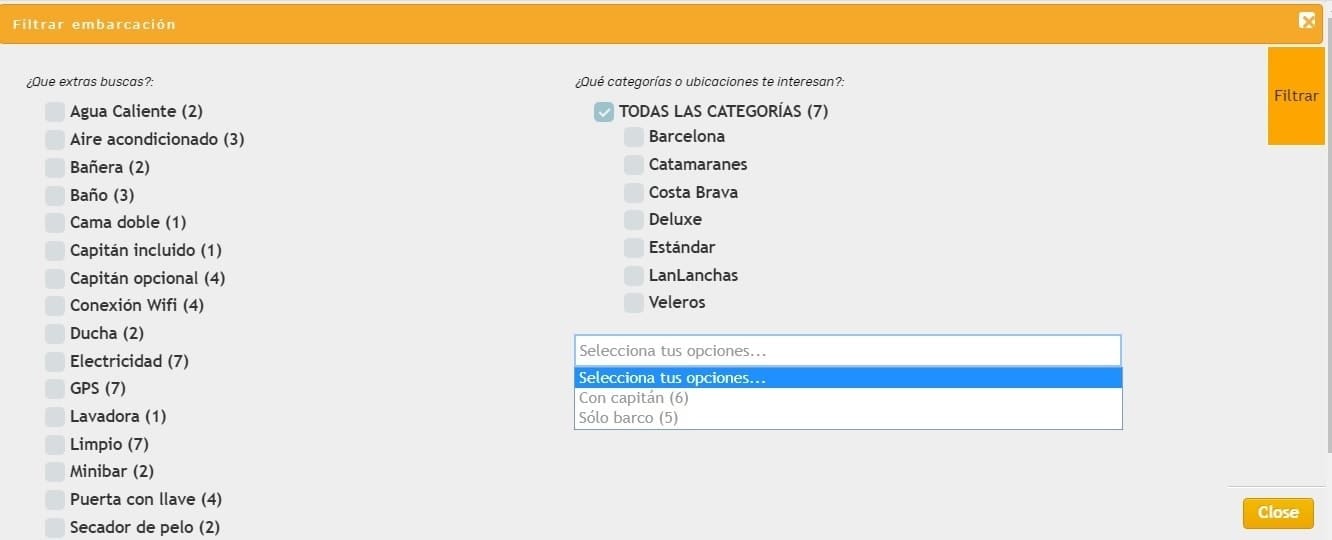1332x540 pixels.
Task: Select highlighted Selecciona tus opciones list entry
Action: click(672, 378)
